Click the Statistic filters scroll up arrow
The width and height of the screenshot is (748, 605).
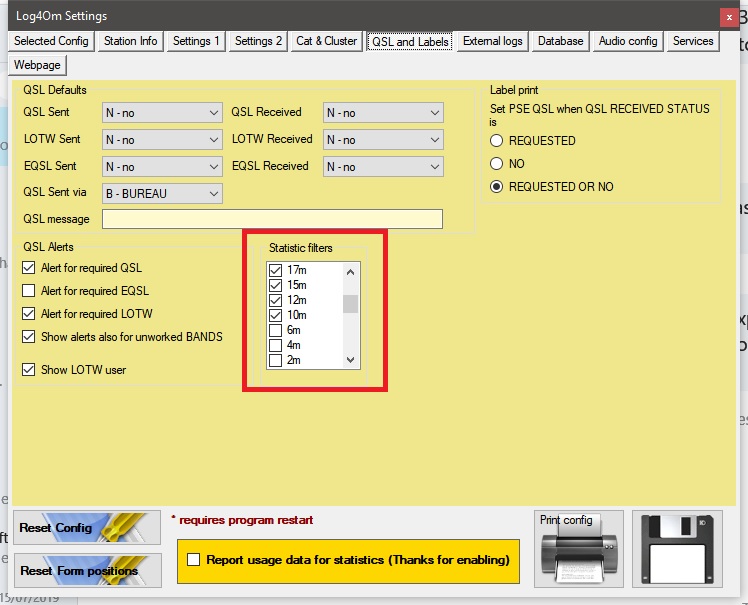tap(351, 272)
